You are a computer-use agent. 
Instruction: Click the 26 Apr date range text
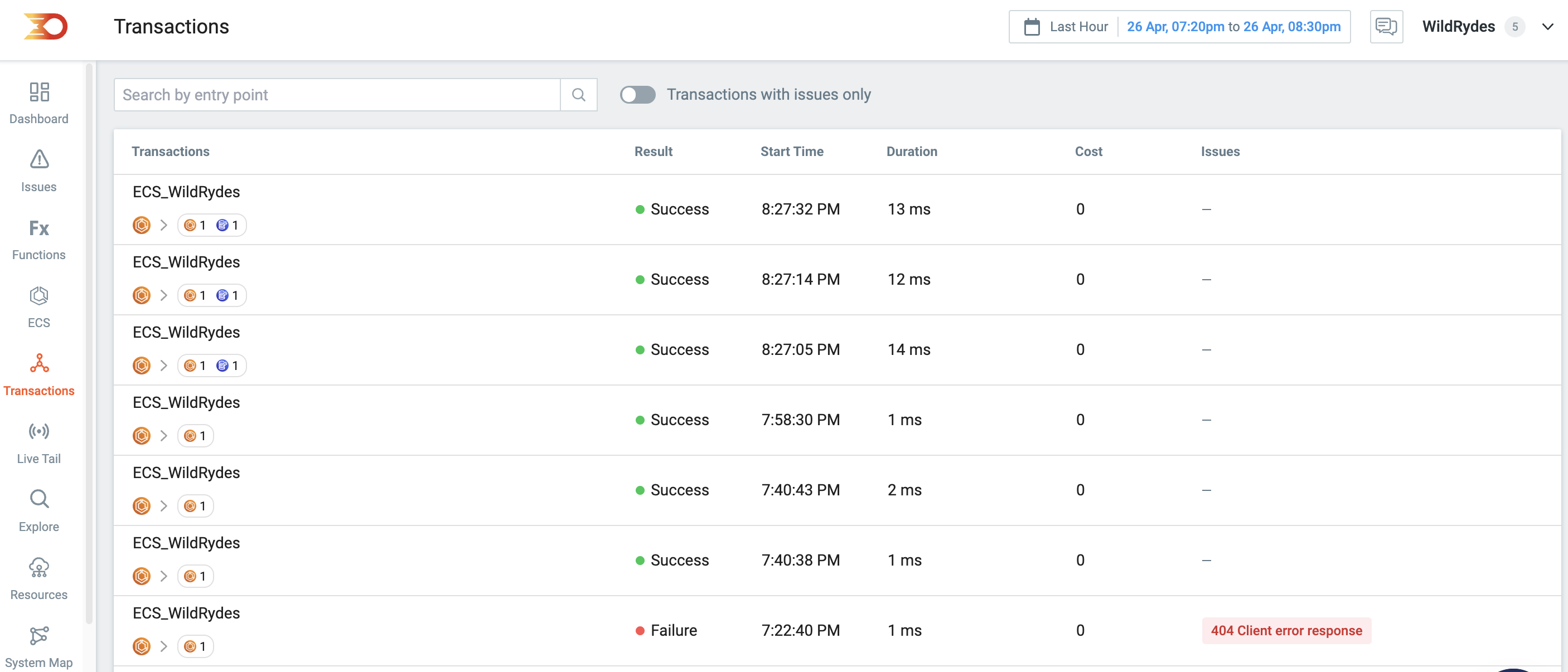point(1234,27)
